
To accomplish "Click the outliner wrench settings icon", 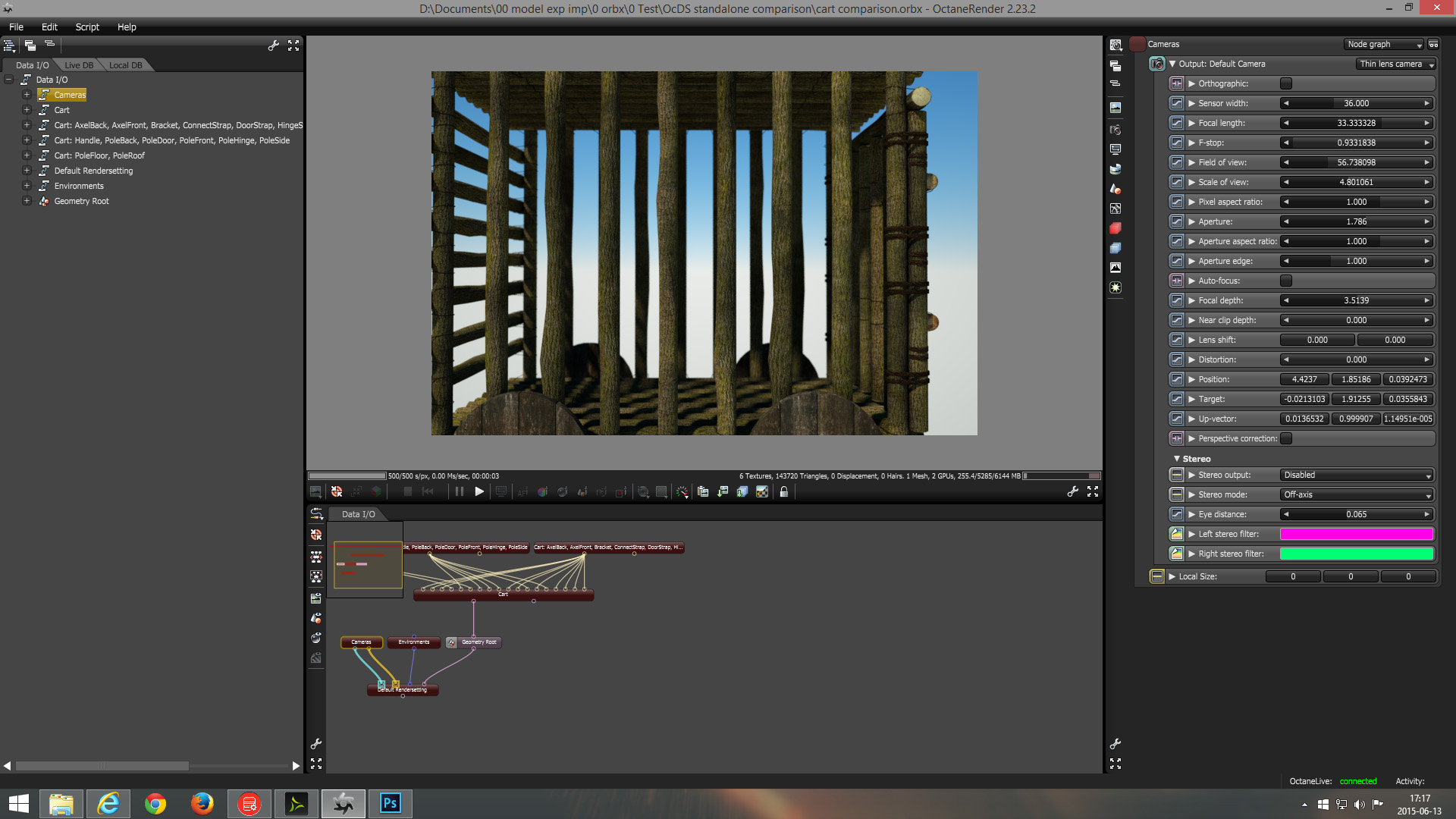I will 274,45.
